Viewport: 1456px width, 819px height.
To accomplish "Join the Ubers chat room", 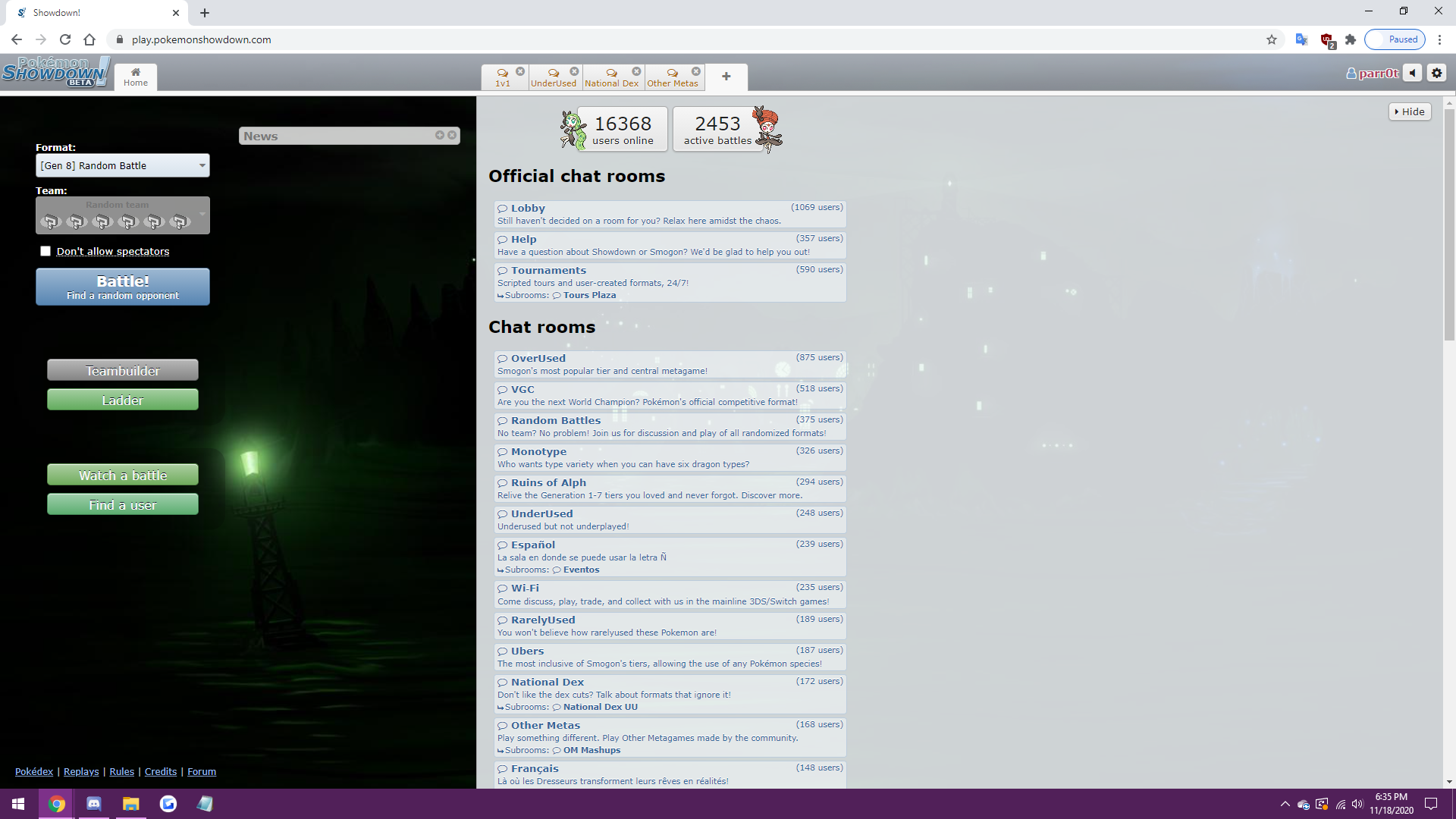I will click(670, 657).
